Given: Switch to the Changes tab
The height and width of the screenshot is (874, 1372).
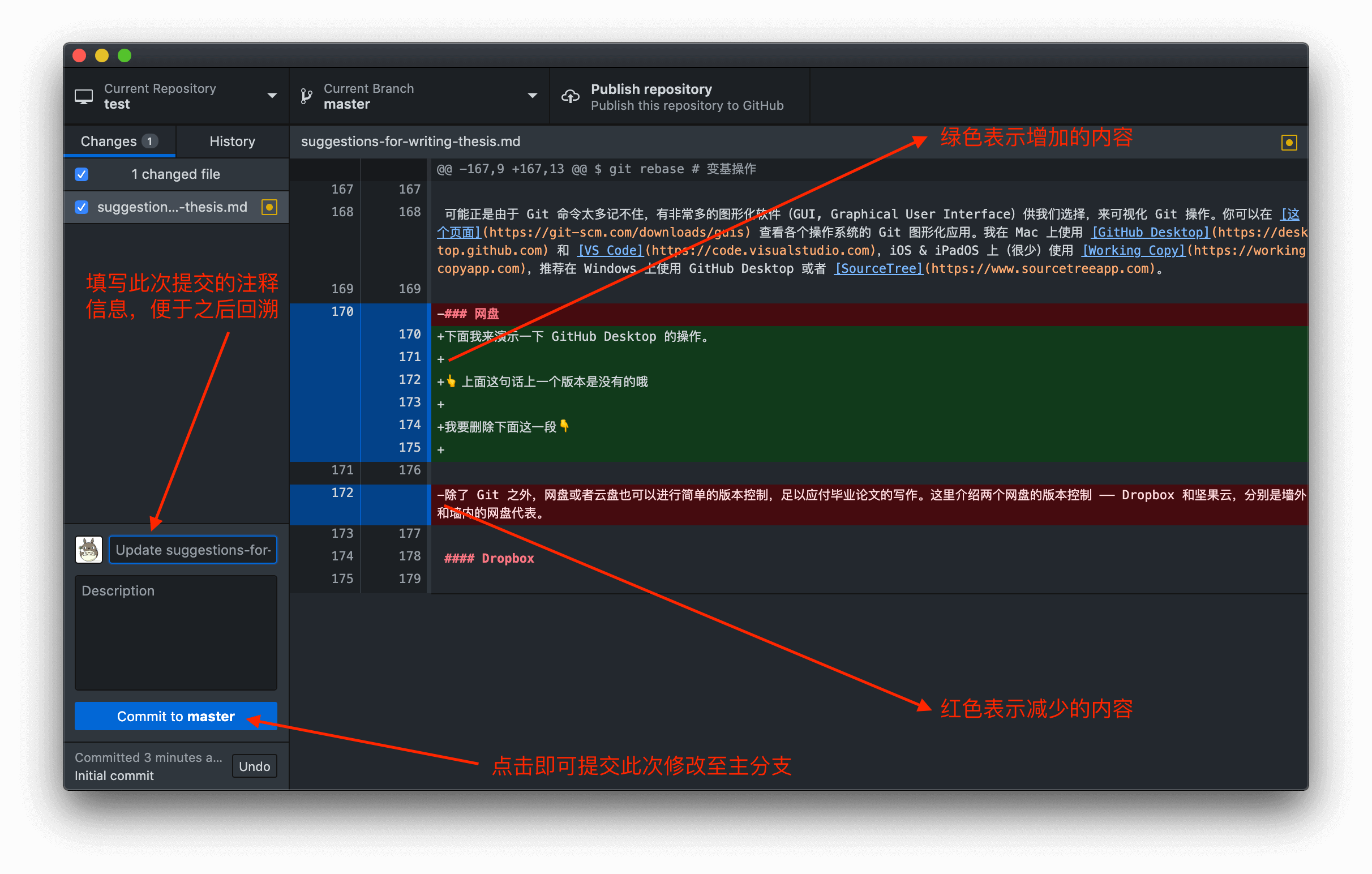Looking at the screenshot, I should click(x=119, y=142).
